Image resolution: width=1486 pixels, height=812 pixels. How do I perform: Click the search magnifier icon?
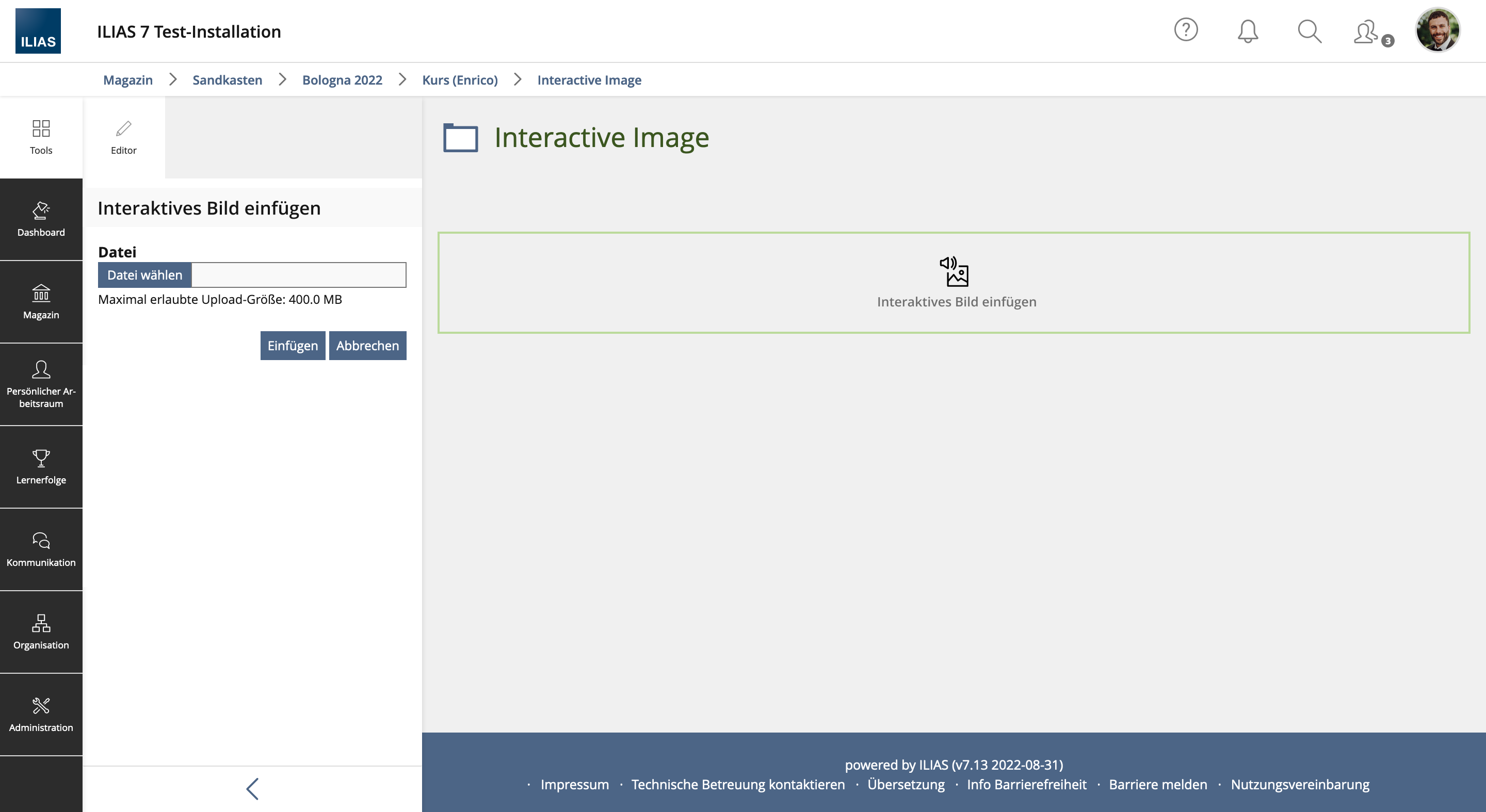point(1309,31)
